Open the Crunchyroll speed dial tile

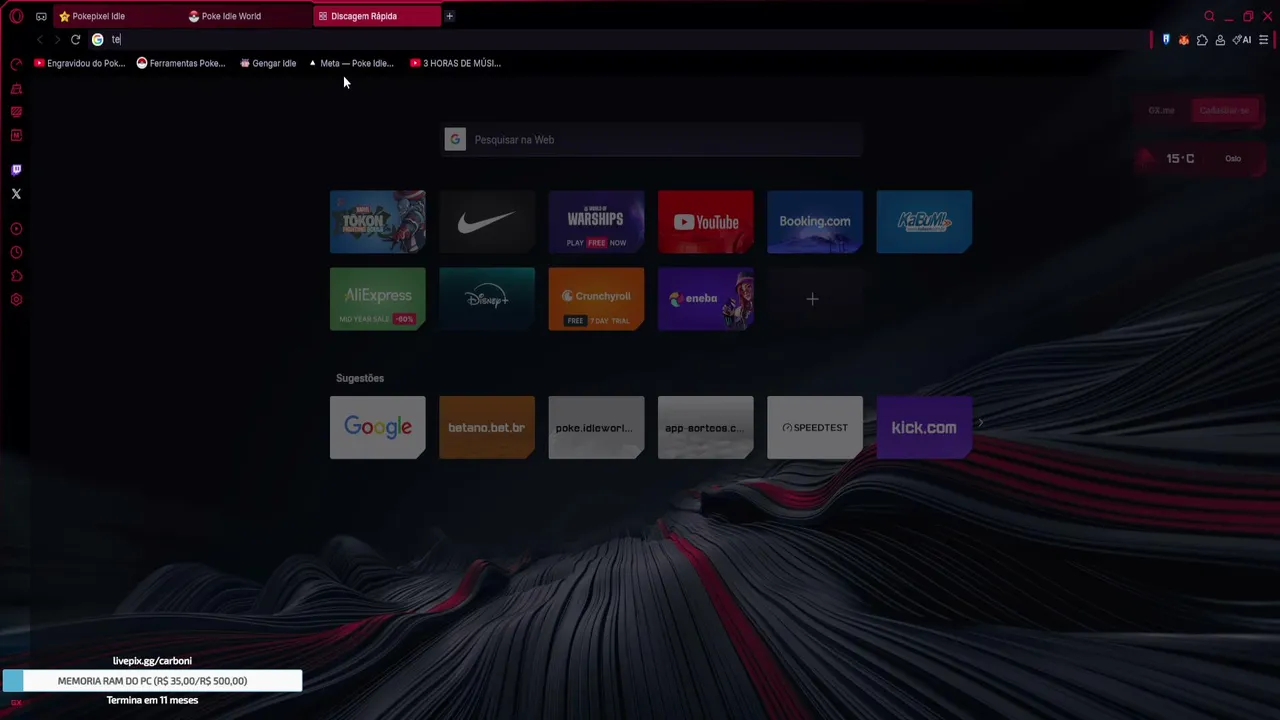click(596, 298)
